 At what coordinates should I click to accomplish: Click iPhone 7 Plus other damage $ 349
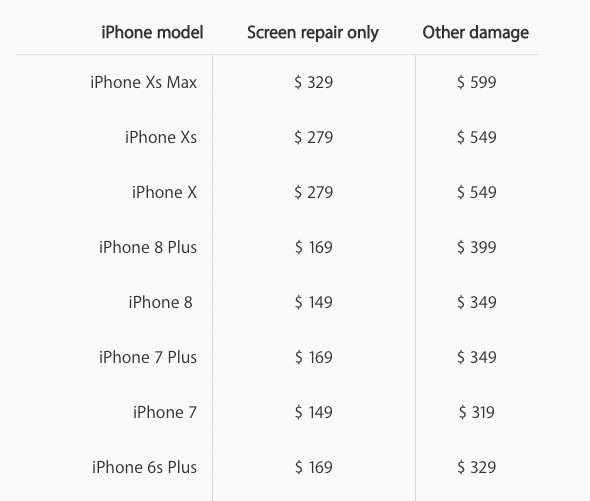point(476,357)
